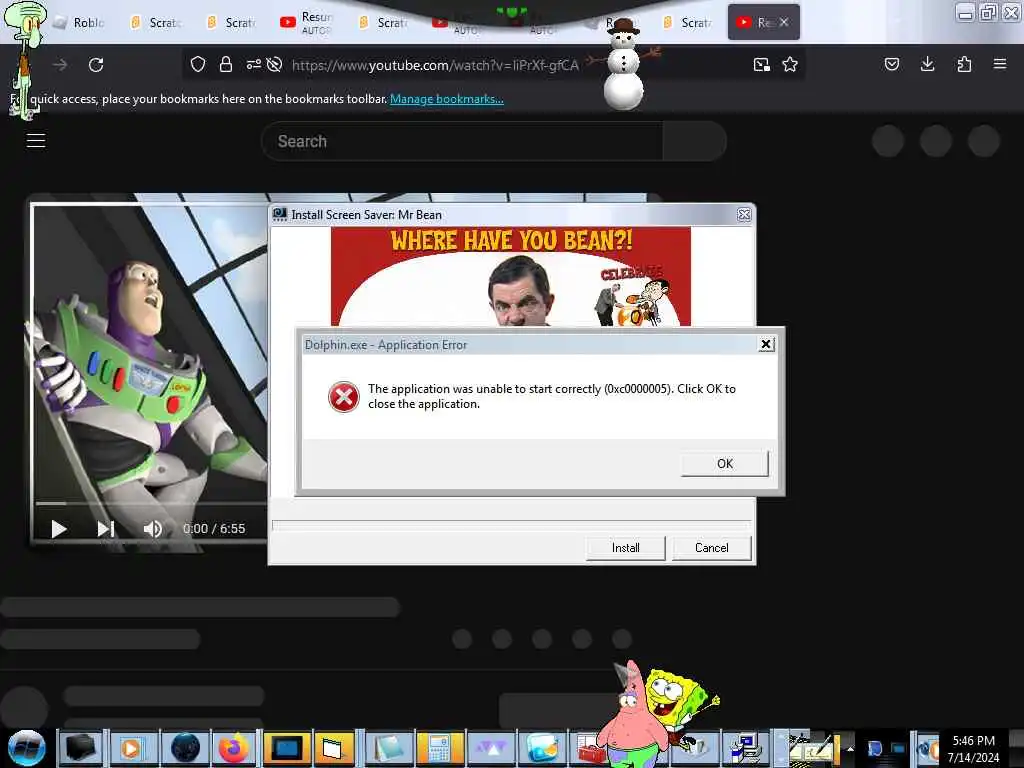This screenshot has width=1024, height=768.
Task: Click Install in the Mr Bean screen saver window
Action: point(625,548)
